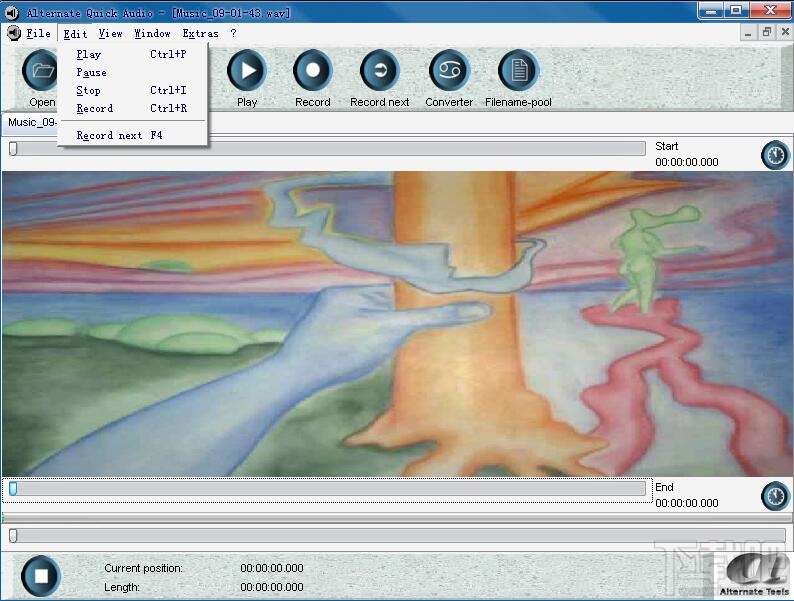Screen dimensions: 794x601
Task: Start recording with the Record icon
Action: coord(312,71)
